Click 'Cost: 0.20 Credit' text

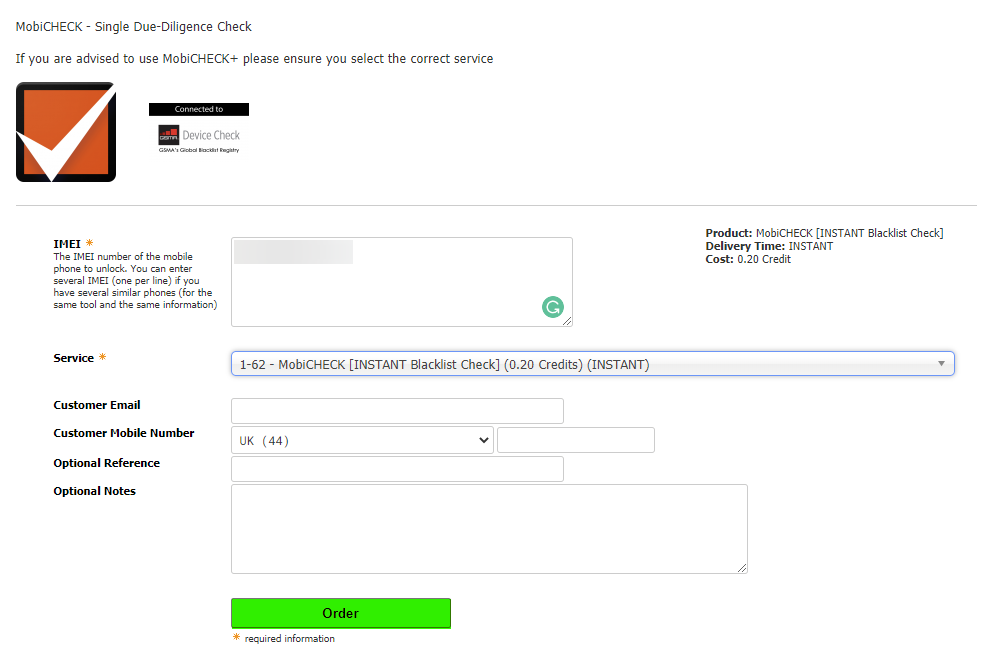(x=748, y=259)
